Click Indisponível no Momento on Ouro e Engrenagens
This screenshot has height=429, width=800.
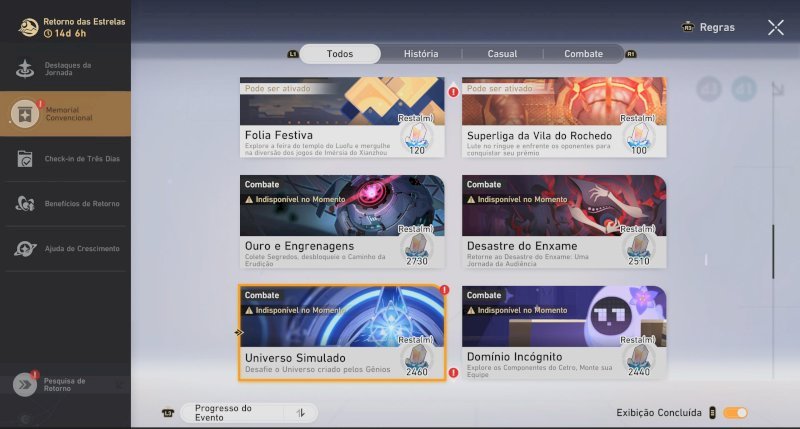pyautogui.click(x=300, y=199)
